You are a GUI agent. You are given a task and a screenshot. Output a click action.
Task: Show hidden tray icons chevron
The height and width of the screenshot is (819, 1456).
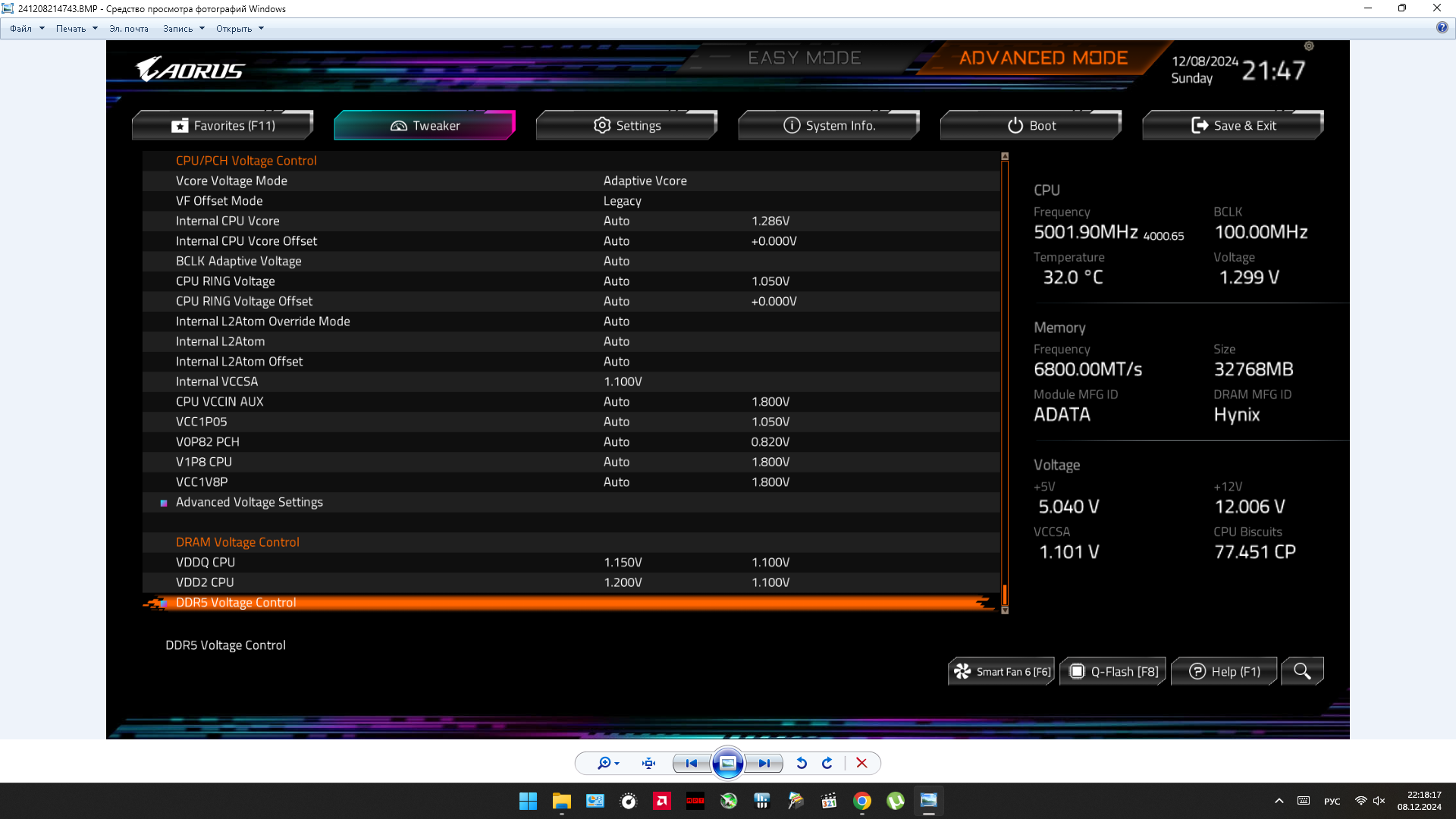[1279, 801]
